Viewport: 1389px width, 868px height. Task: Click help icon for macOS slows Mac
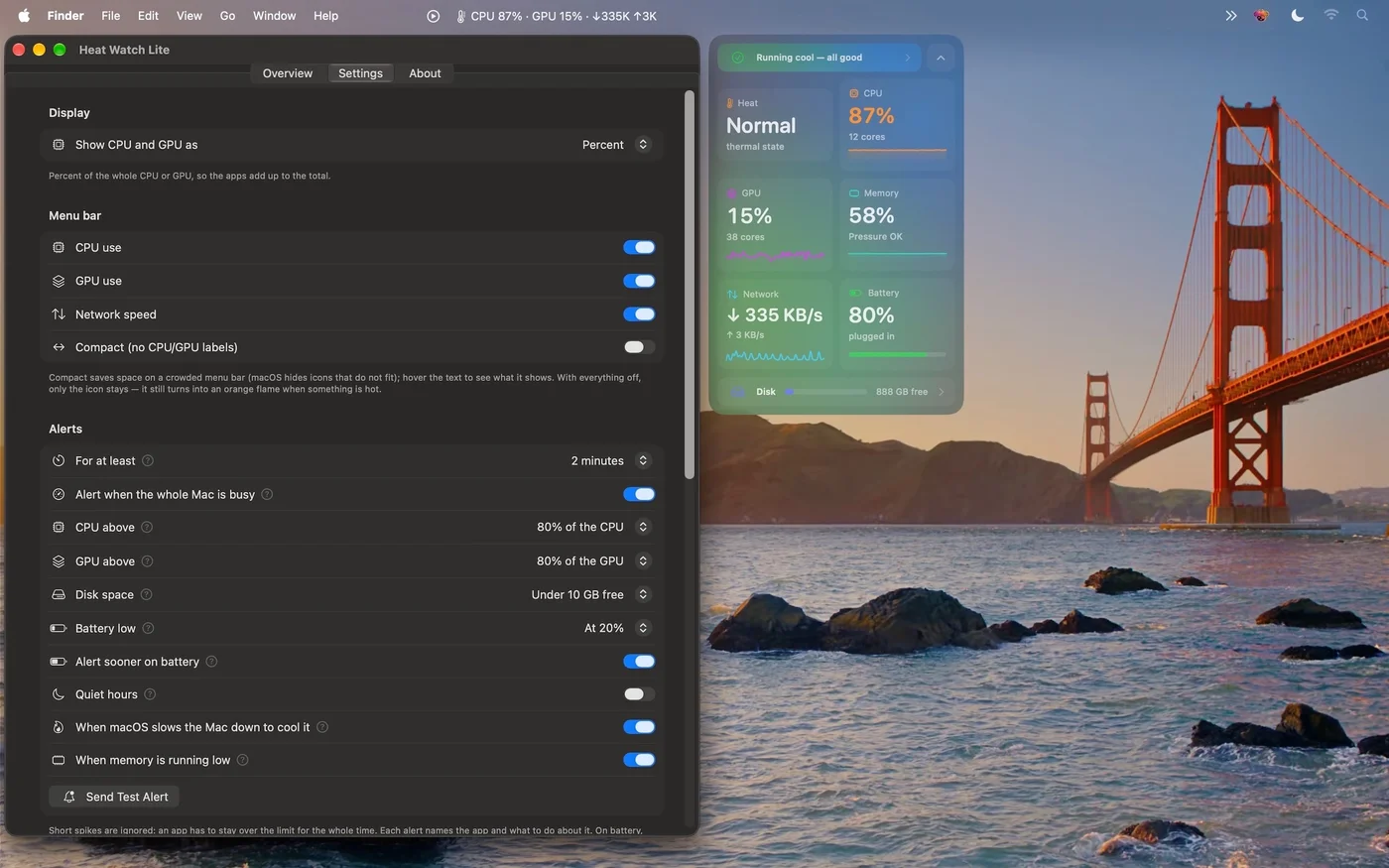322,727
